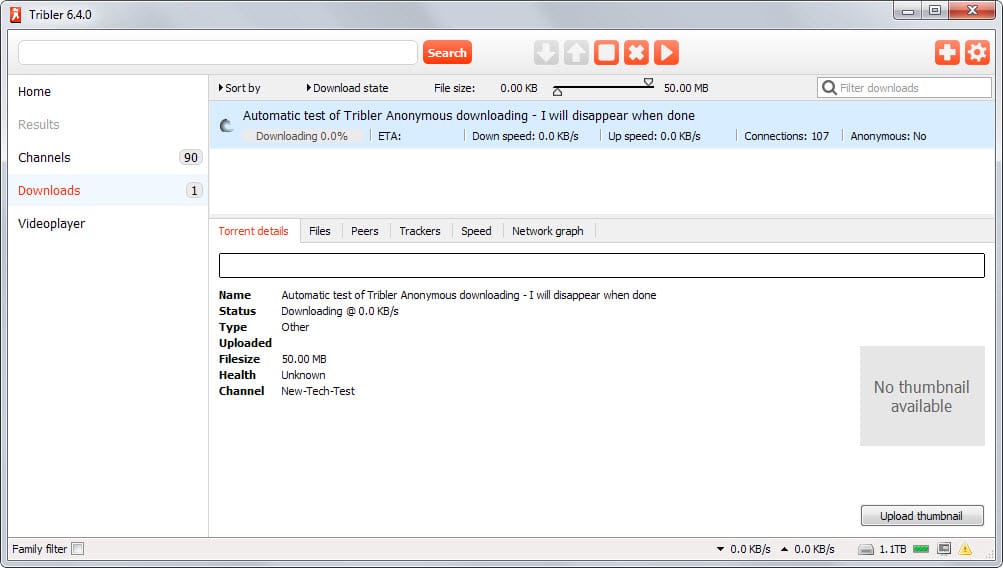
Task: Click the ETA: label in download row
Action: click(390, 136)
